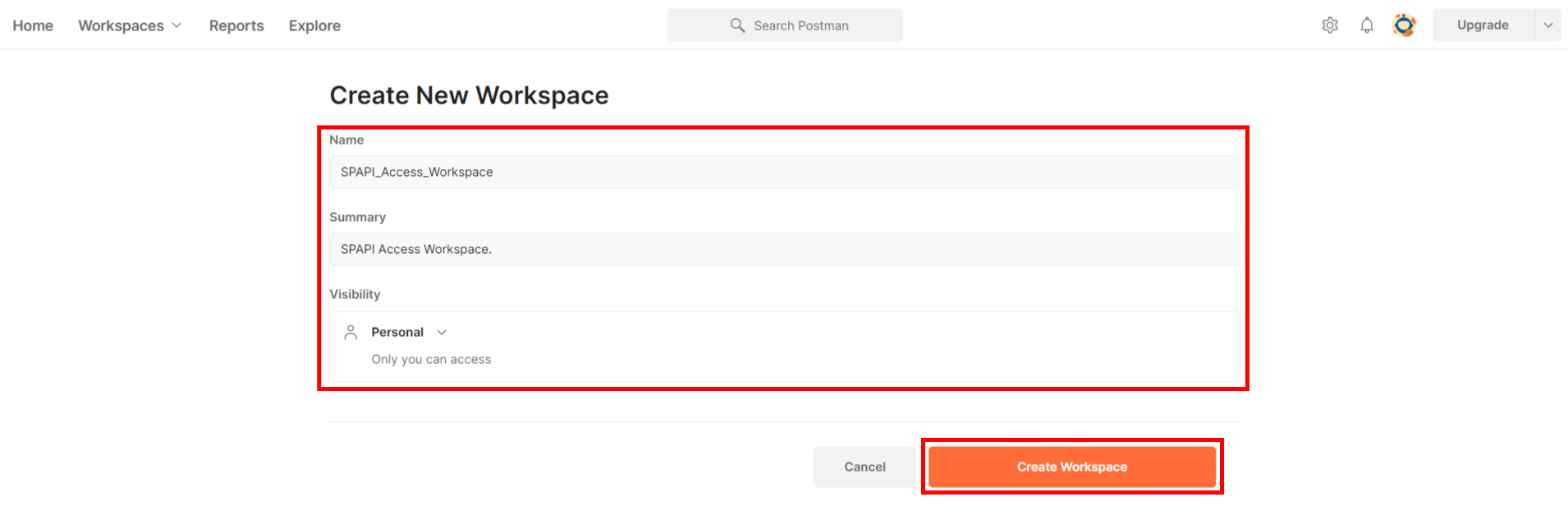1568x511 pixels.
Task: Click the Personal visibility person icon
Action: tap(351, 332)
